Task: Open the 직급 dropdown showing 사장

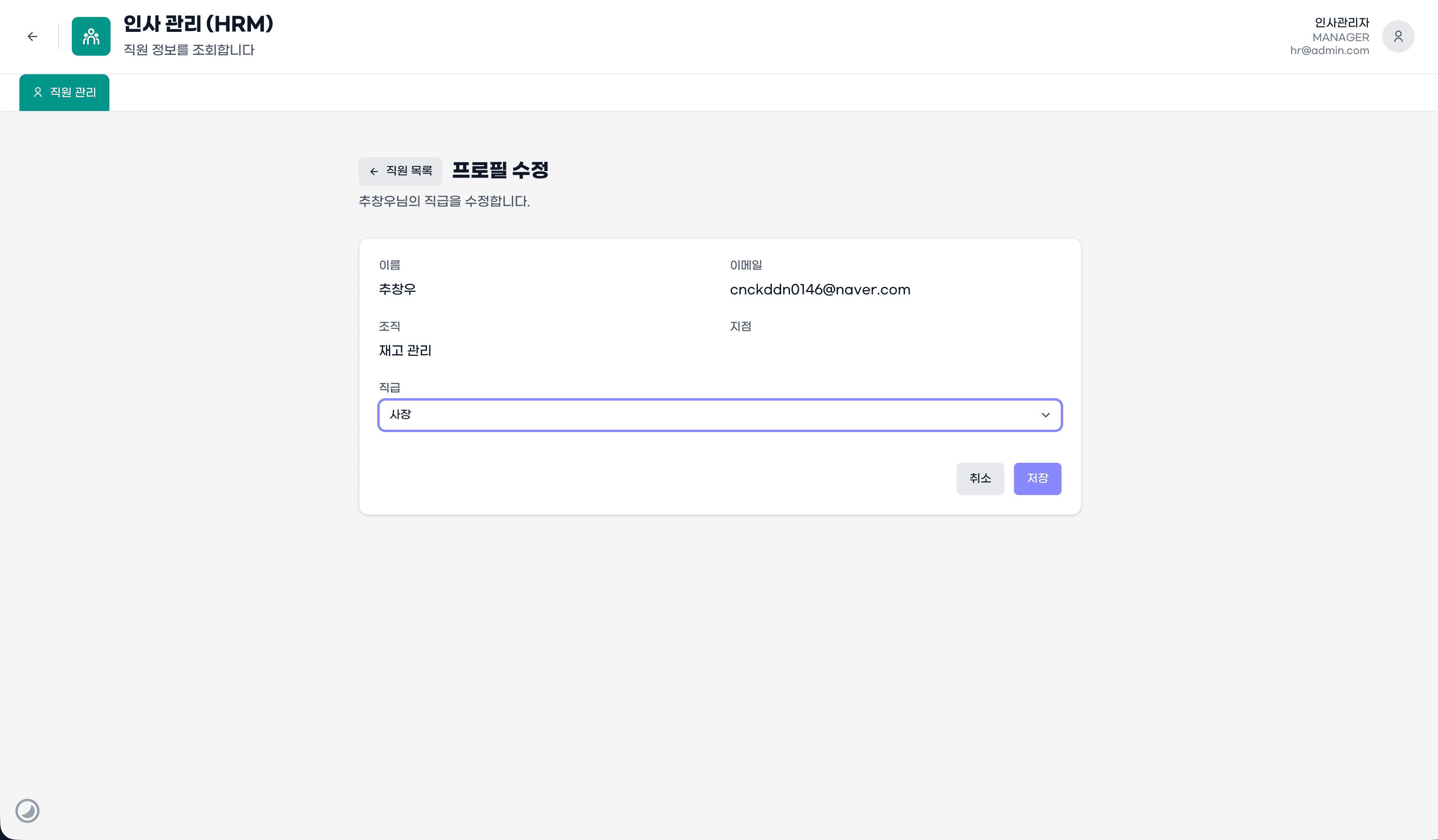Action: (x=708, y=415)
